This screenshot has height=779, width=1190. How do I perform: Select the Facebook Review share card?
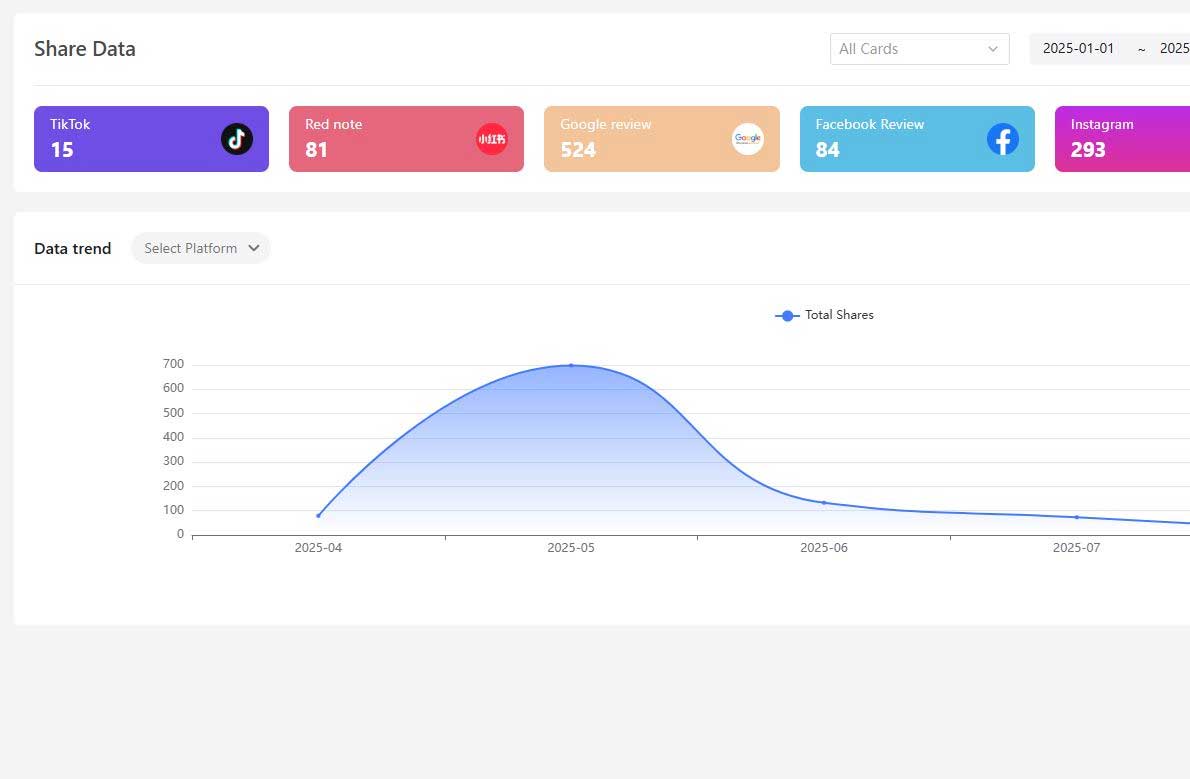(x=917, y=139)
